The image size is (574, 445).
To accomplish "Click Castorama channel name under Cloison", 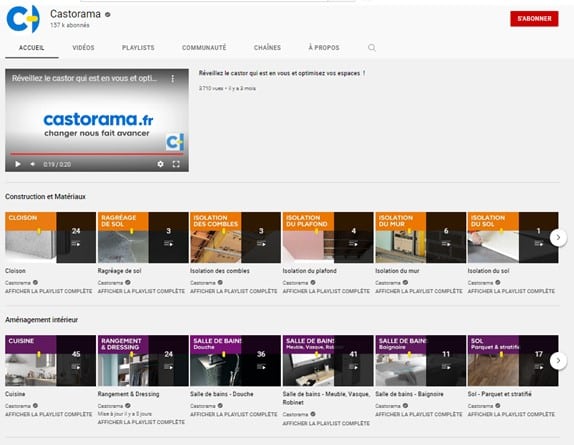I will (x=18, y=283).
